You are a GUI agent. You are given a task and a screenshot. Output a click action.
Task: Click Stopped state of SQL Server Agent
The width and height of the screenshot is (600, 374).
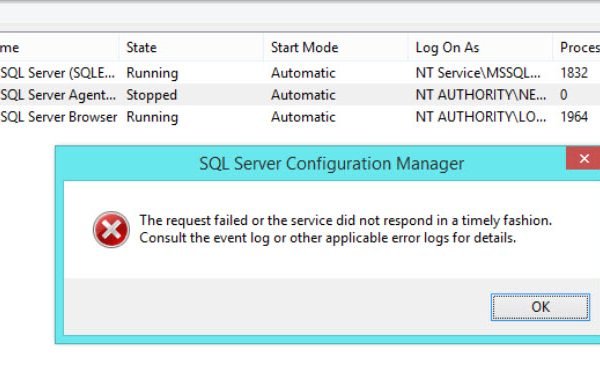tap(152, 95)
